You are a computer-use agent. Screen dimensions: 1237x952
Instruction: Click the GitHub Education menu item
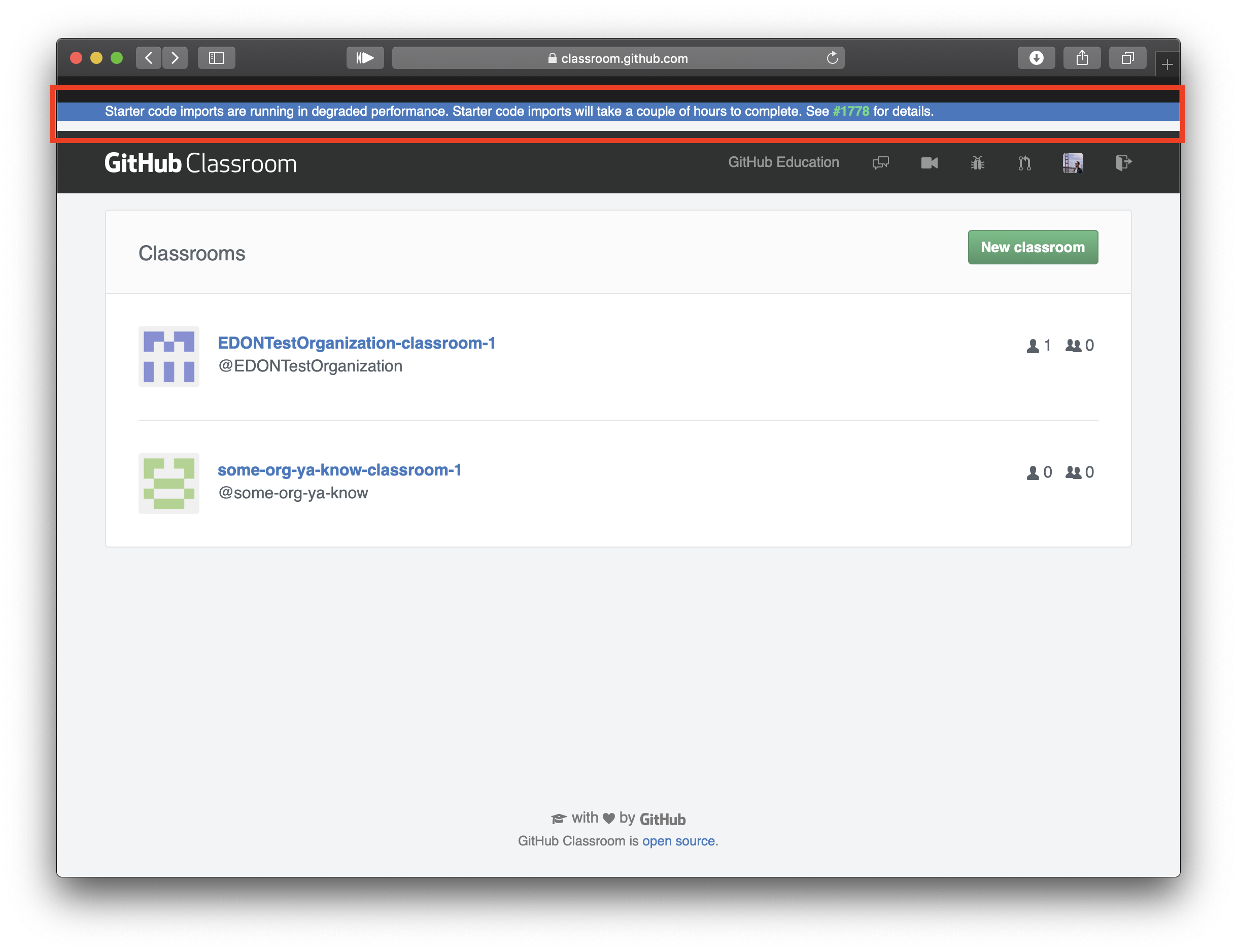783,162
